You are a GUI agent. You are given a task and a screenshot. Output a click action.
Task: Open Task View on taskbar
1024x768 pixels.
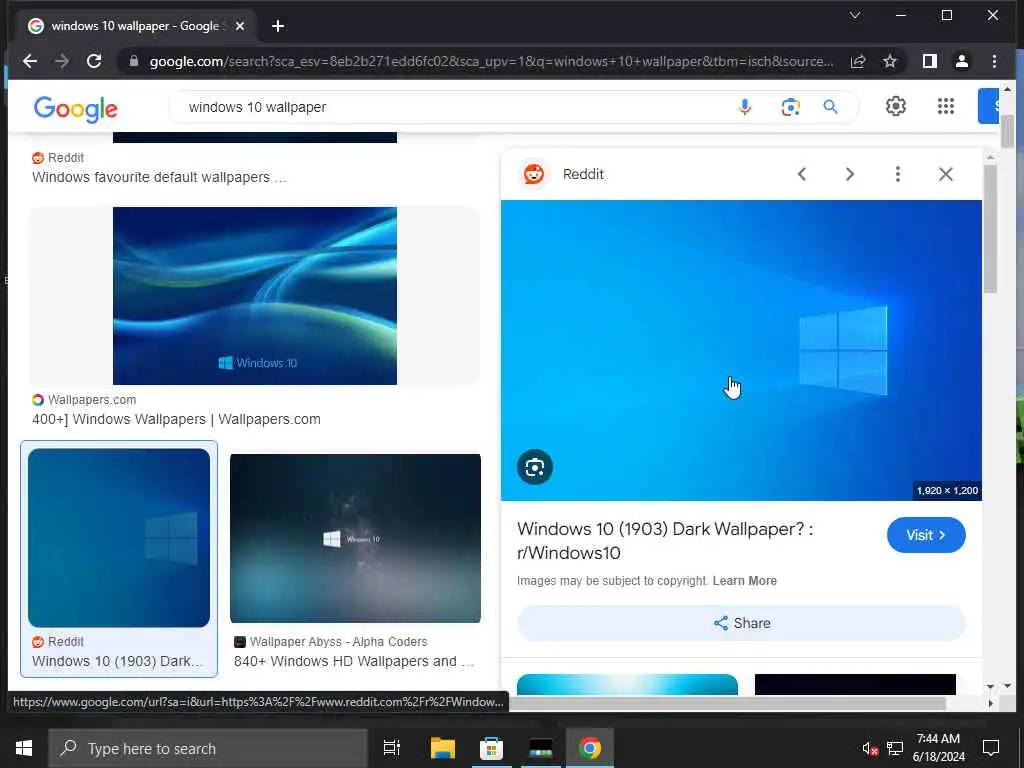(391, 748)
